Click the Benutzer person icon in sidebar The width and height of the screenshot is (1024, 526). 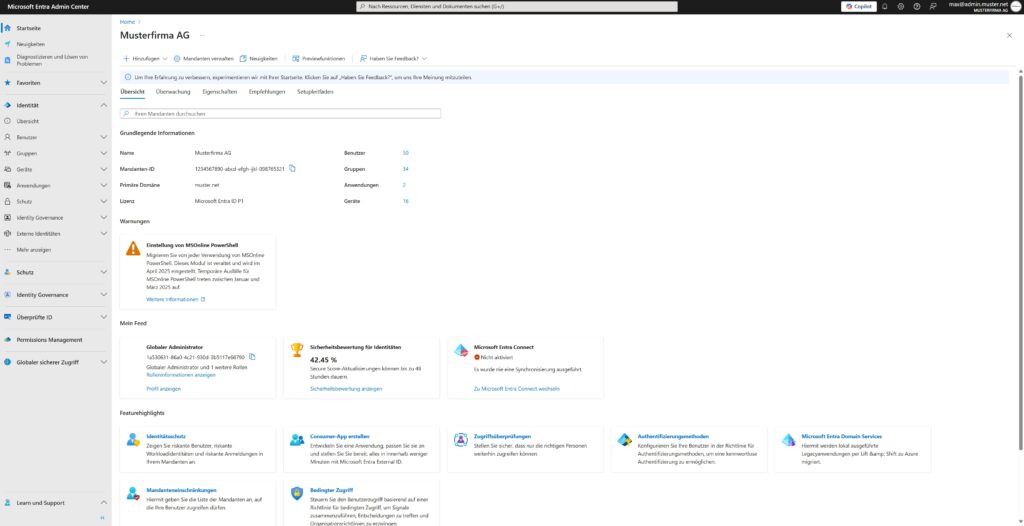(7, 137)
